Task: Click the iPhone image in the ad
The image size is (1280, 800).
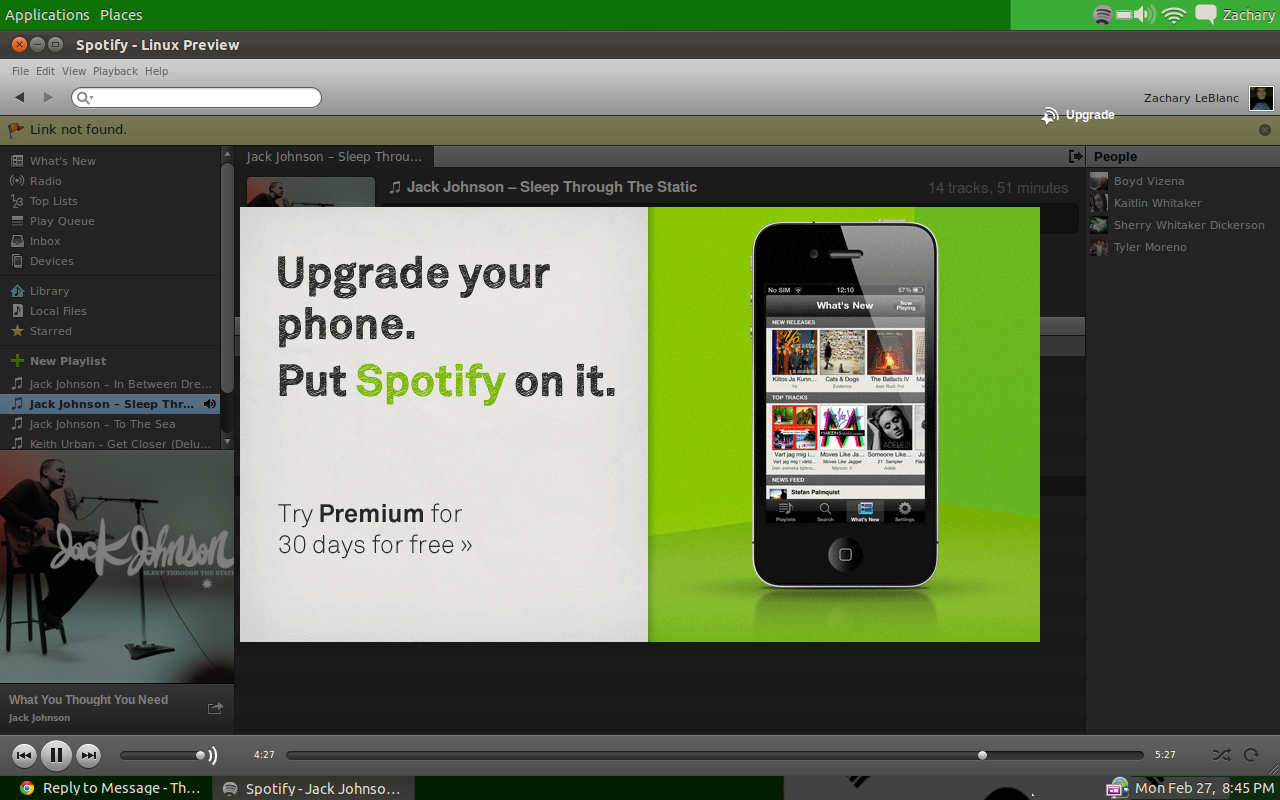Action: click(x=845, y=405)
